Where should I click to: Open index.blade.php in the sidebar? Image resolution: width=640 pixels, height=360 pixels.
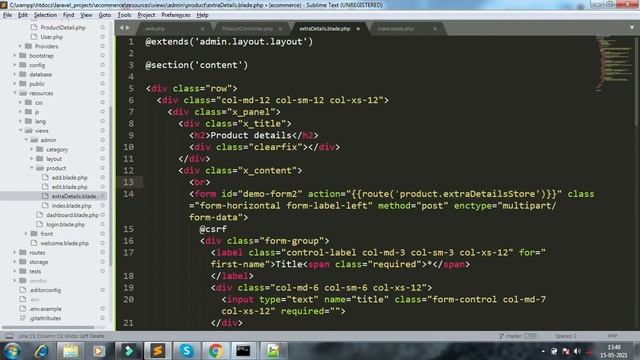(71, 206)
